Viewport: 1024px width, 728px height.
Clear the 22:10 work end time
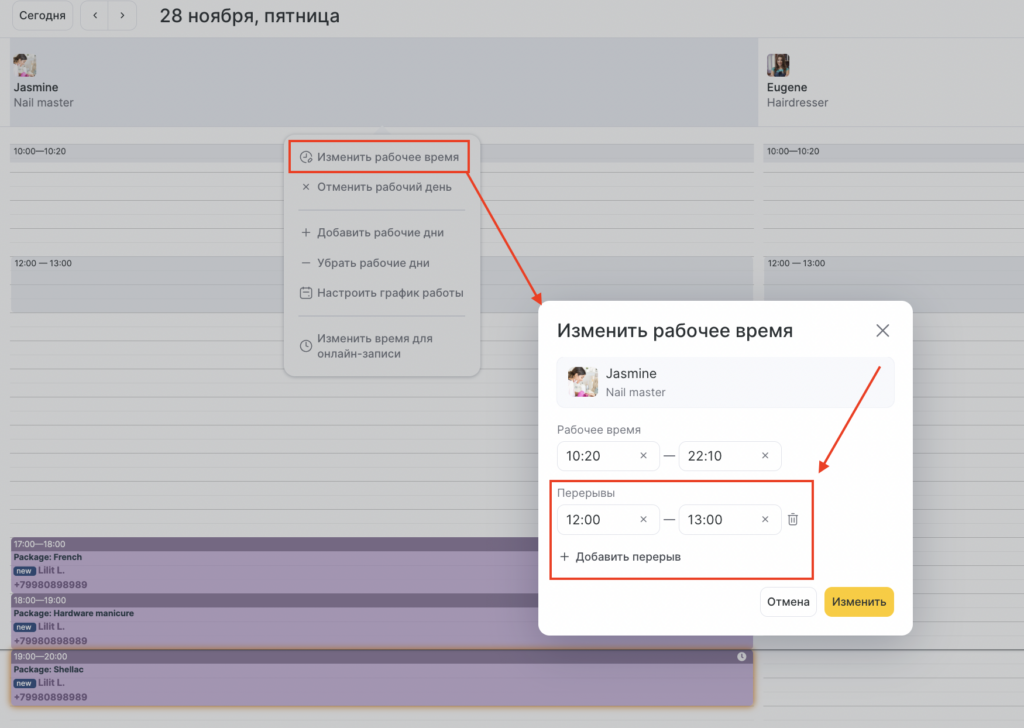click(x=765, y=456)
